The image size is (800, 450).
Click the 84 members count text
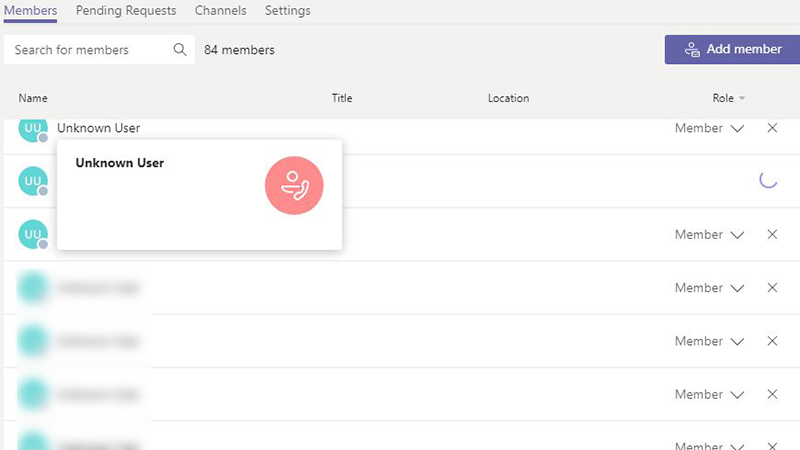239,50
